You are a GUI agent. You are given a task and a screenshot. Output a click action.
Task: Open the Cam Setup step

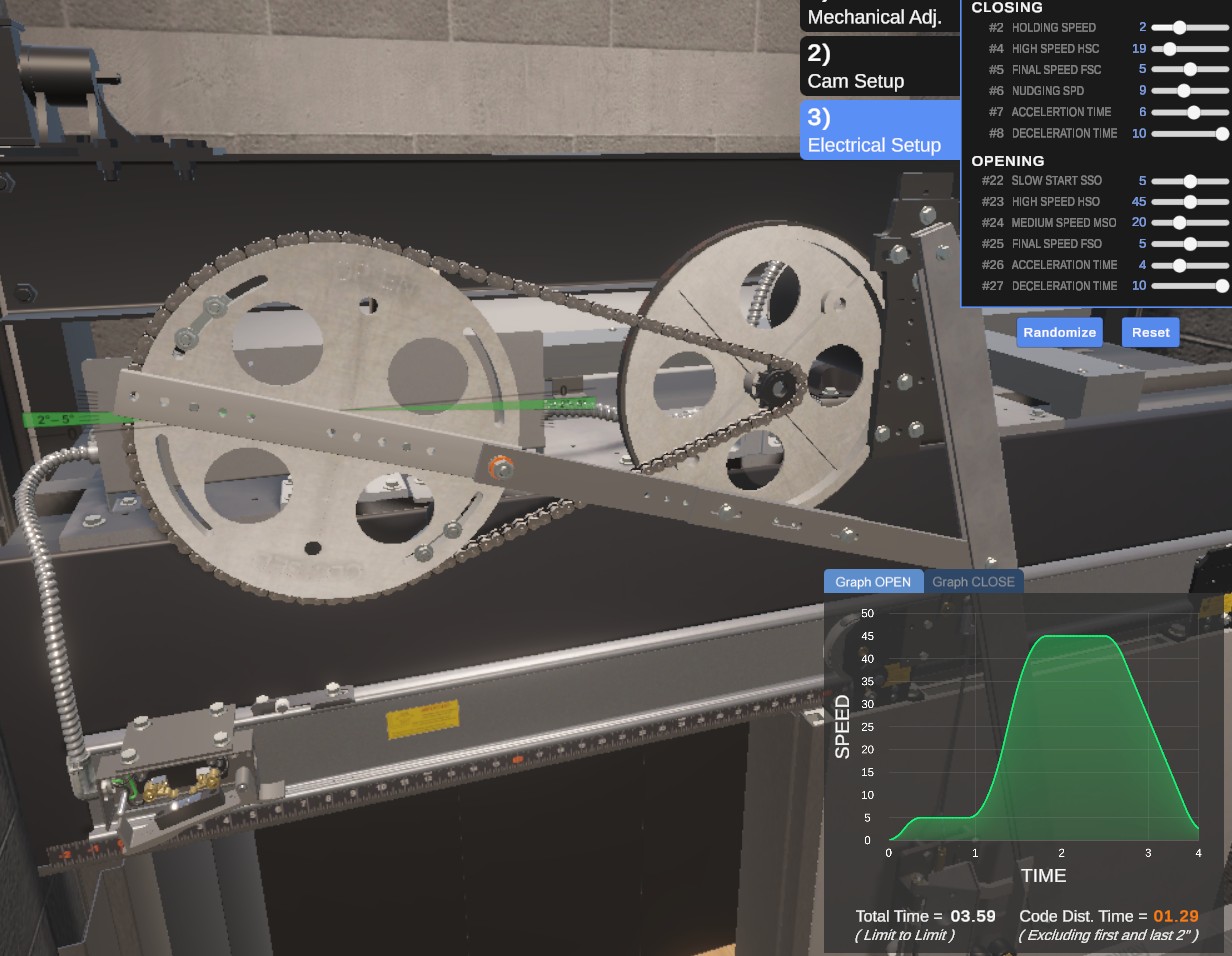(x=879, y=67)
